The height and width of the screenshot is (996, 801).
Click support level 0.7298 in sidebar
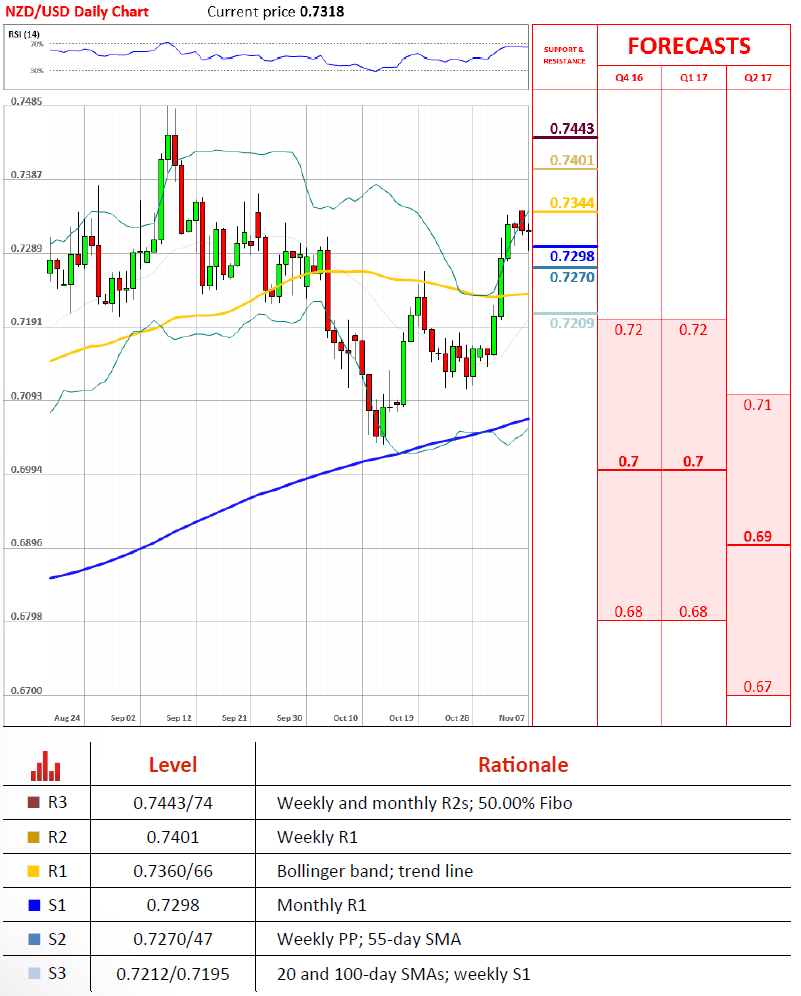pyautogui.click(x=572, y=256)
